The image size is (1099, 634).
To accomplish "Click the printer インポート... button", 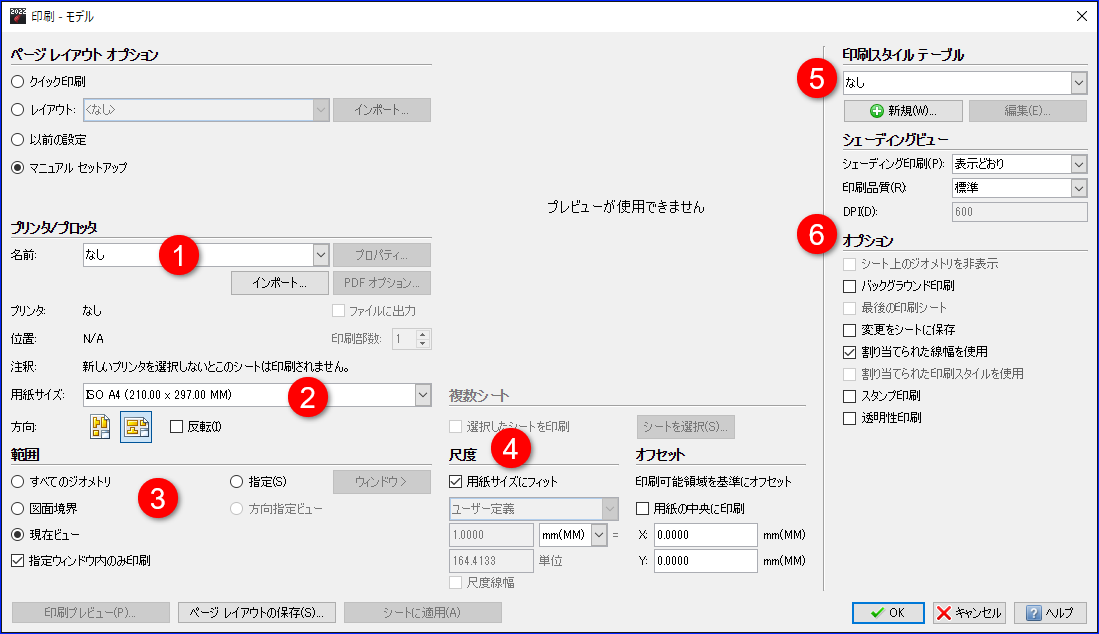I will click(280, 283).
